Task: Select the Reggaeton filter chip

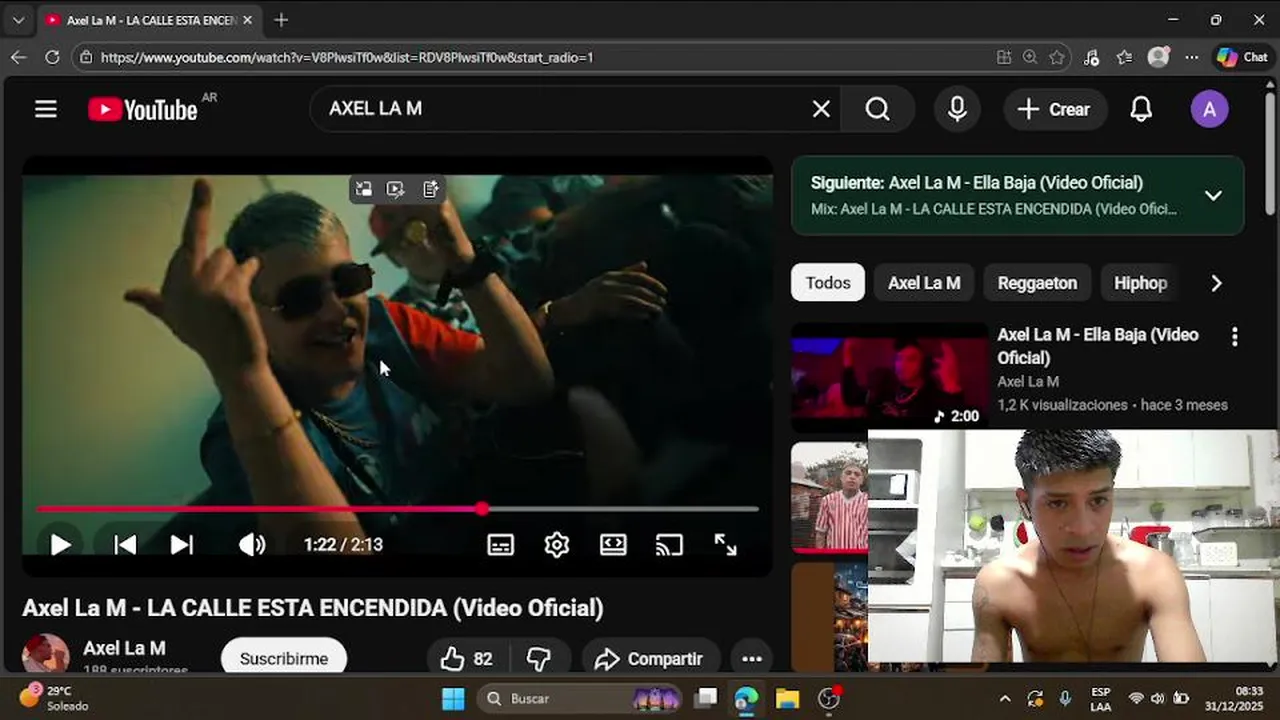Action: pyautogui.click(x=1037, y=283)
